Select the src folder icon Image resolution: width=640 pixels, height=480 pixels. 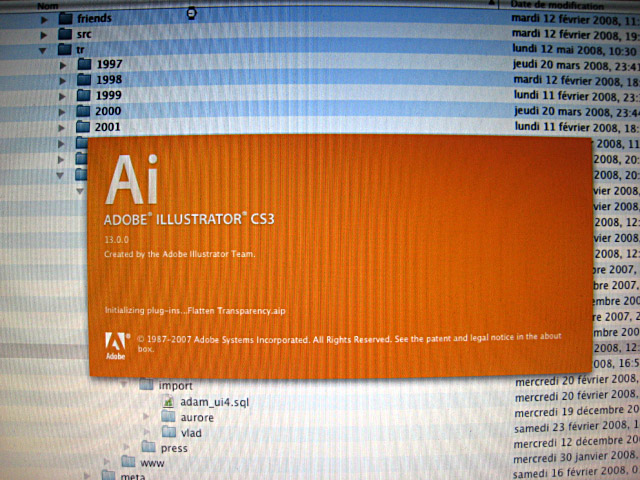tap(65, 34)
